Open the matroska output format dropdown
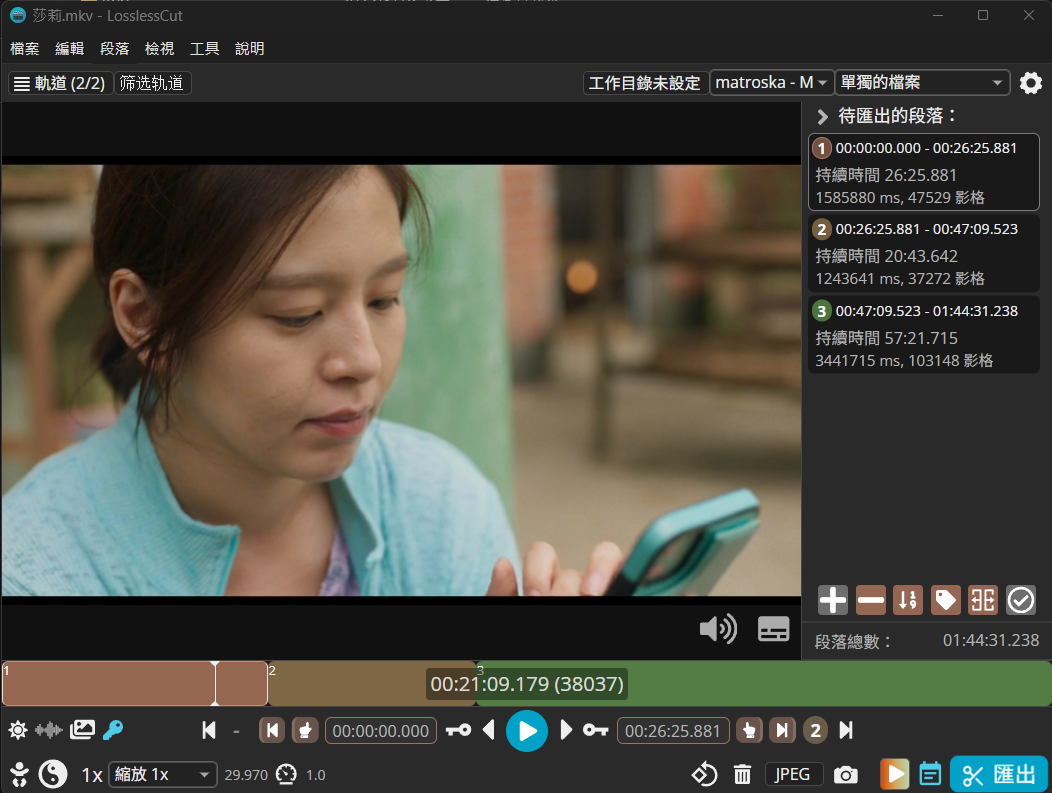The image size is (1052, 793). (x=771, y=83)
